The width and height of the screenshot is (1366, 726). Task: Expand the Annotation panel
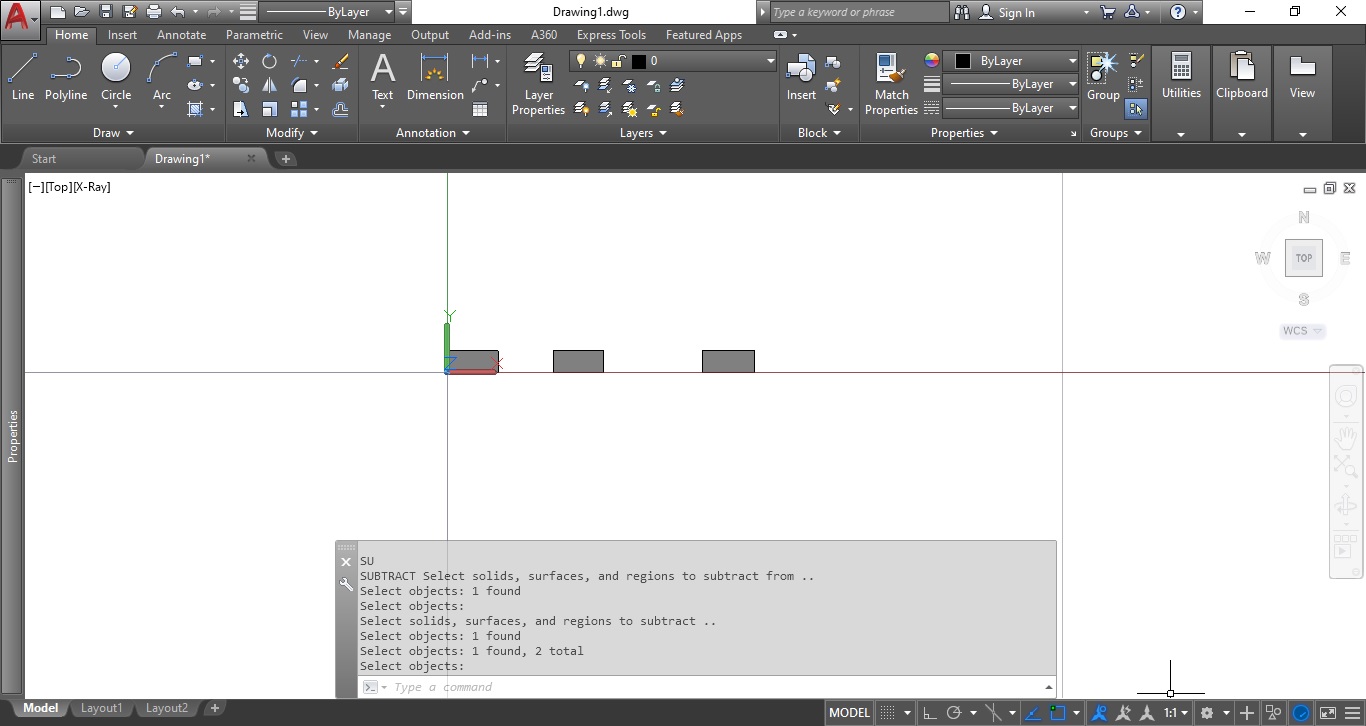[x=433, y=132]
